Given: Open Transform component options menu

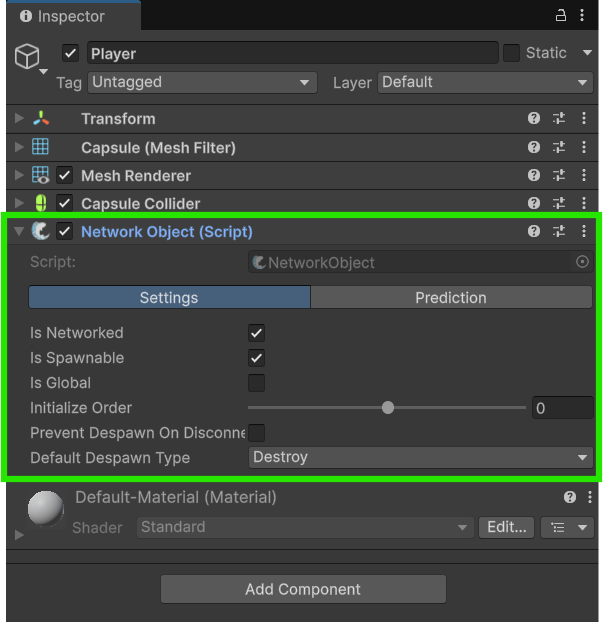Looking at the screenshot, I should pos(584,118).
